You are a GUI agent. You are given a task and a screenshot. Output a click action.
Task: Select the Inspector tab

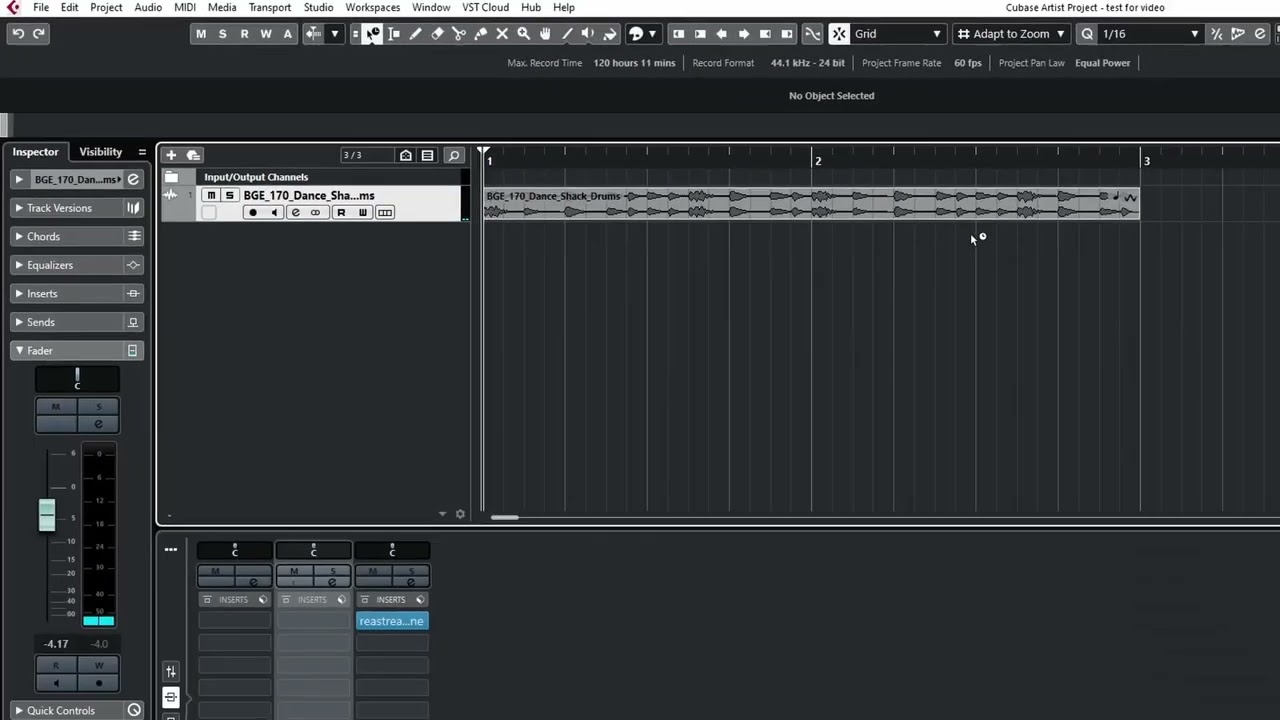click(35, 152)
